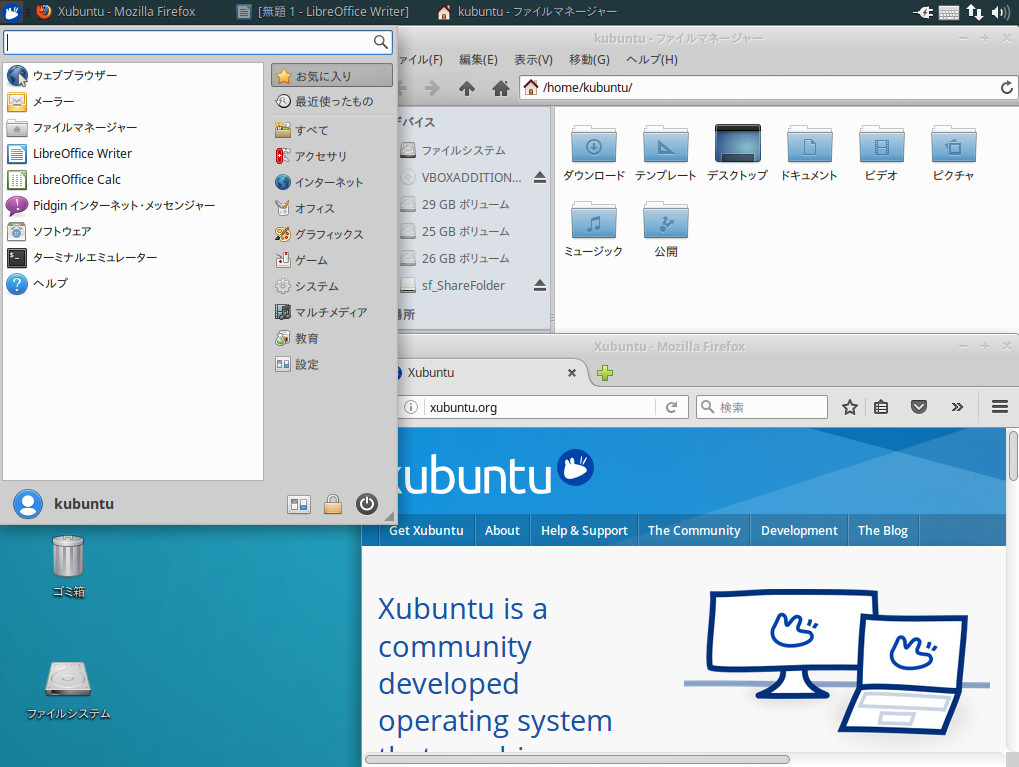Click Help & Support link
This screenshot has width=1019, height=767.
[x=584, y=530]
